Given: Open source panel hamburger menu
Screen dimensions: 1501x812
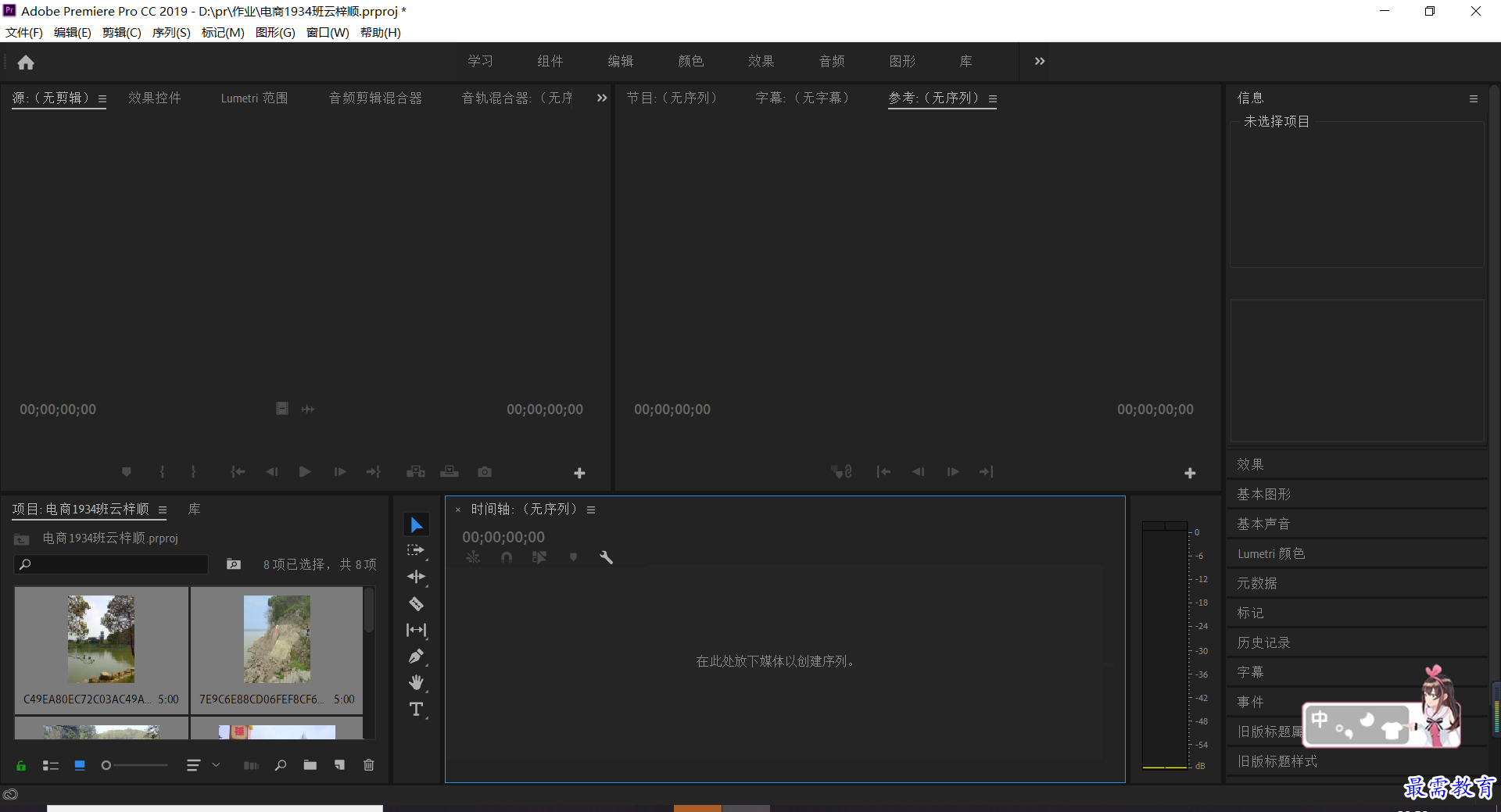Looking at the screenshot, I should tap(102, 99).
